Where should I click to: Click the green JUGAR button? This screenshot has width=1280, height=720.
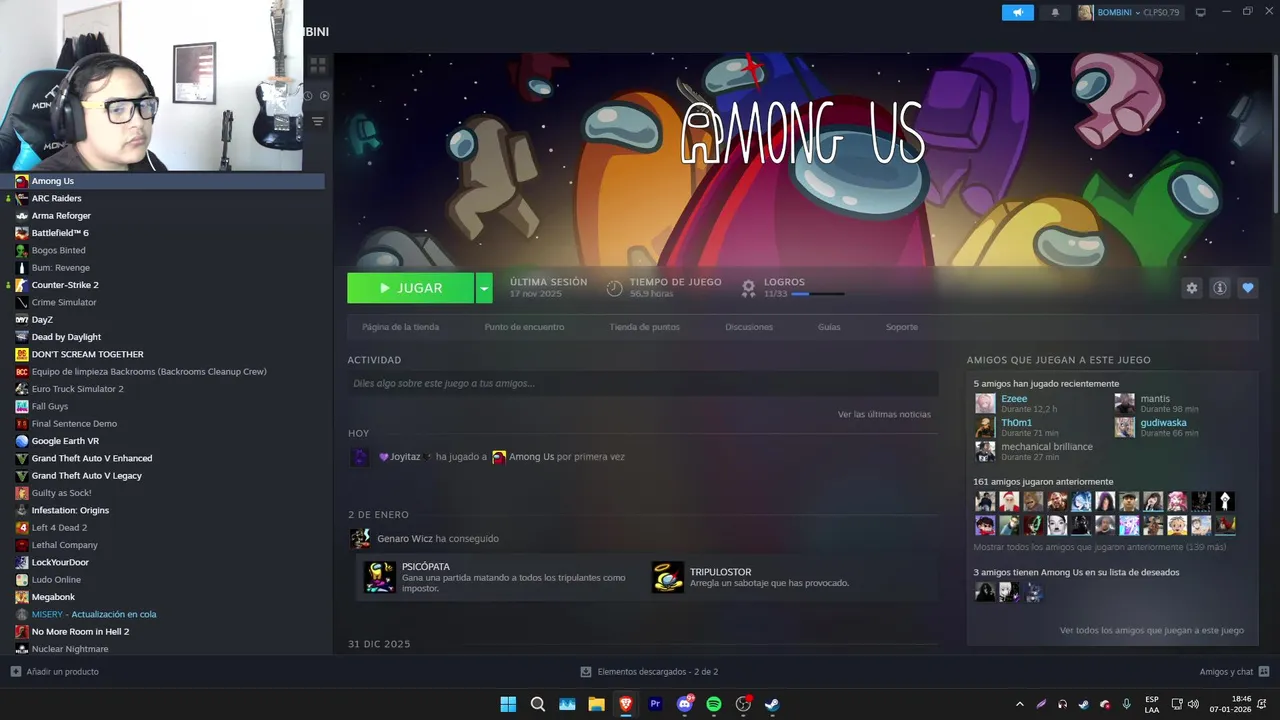click(410, 288)
